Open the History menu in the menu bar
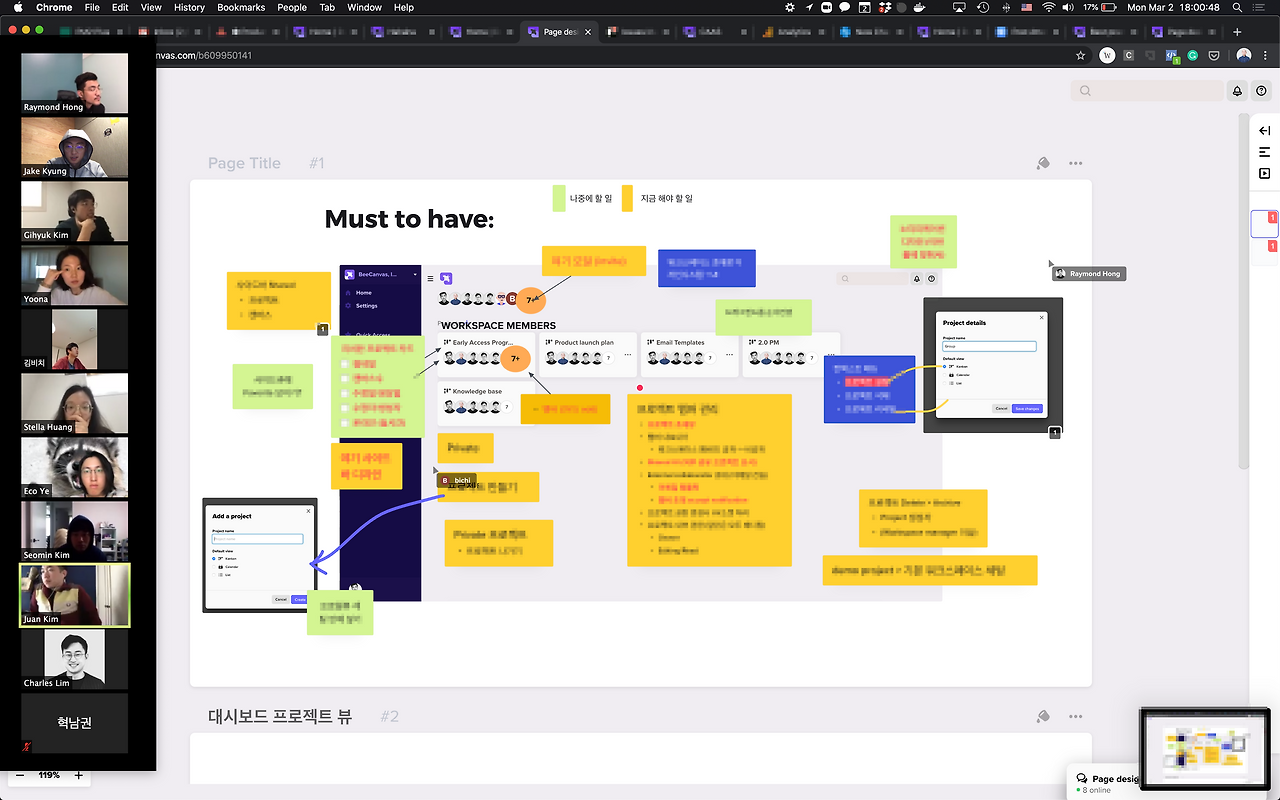Viewport: 1280px width, 800px height. pos(189,7)
